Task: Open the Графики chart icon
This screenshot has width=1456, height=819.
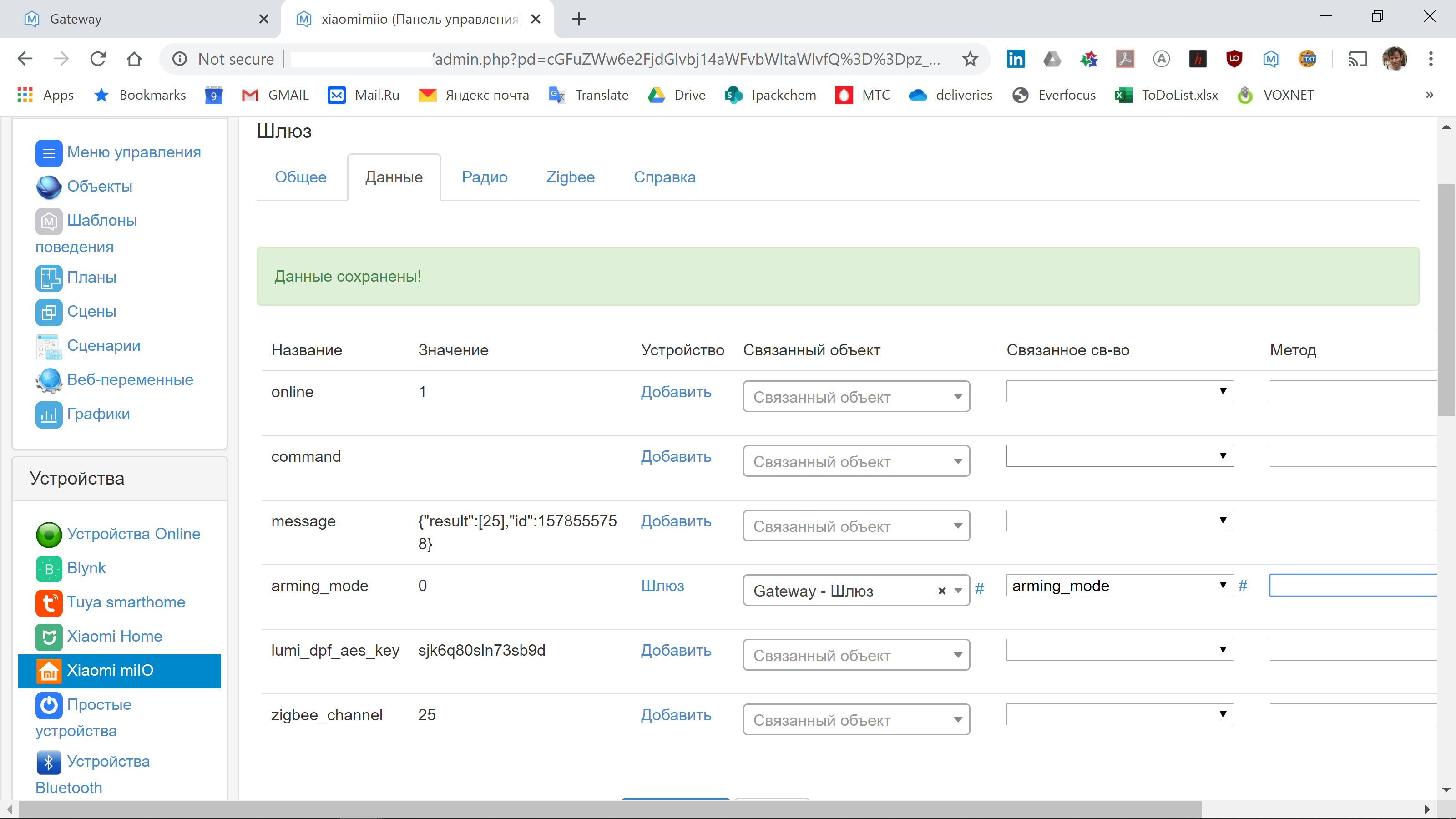Action: click(49, 415)
